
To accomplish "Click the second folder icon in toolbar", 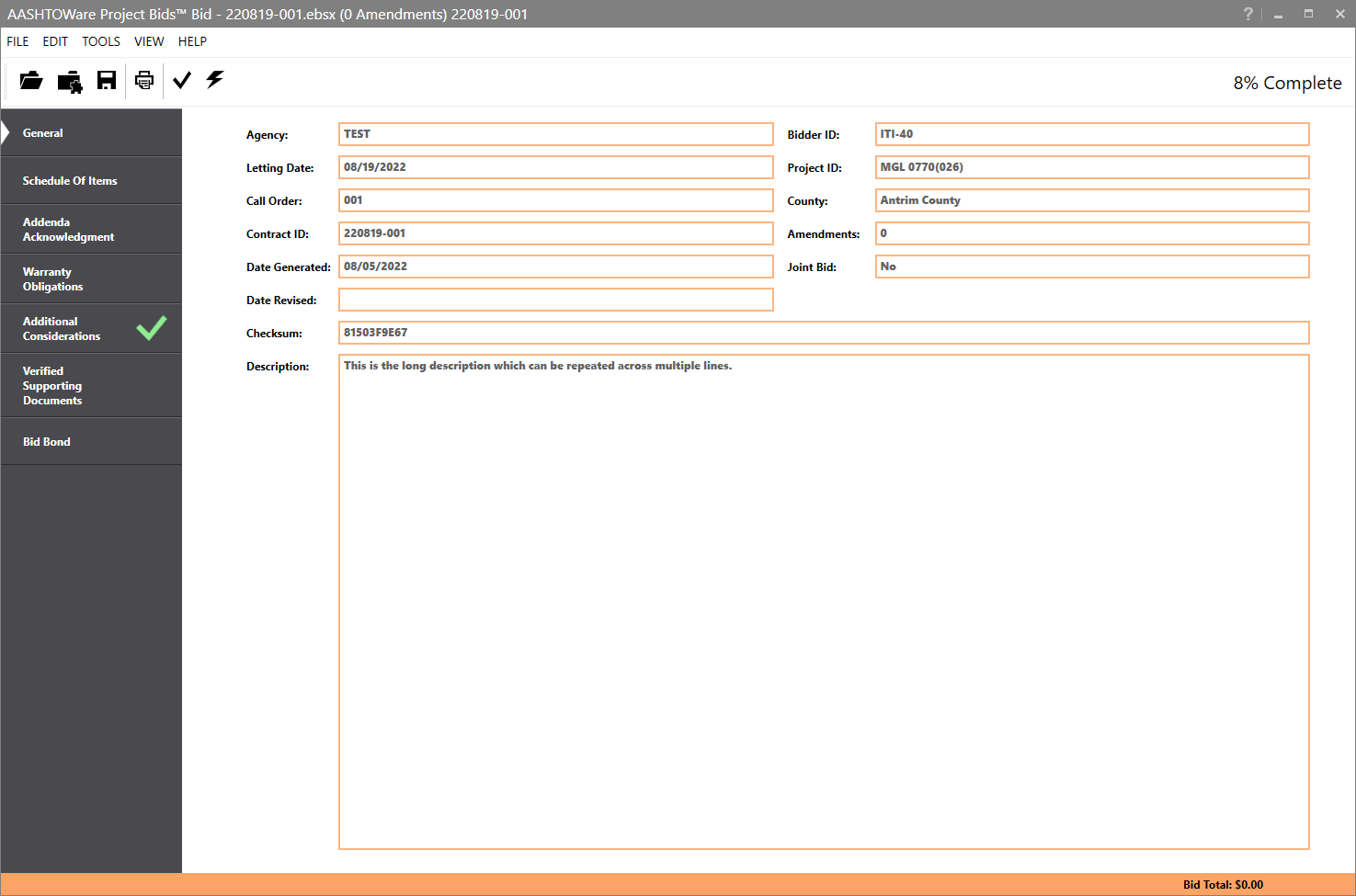I will point(70,82).
